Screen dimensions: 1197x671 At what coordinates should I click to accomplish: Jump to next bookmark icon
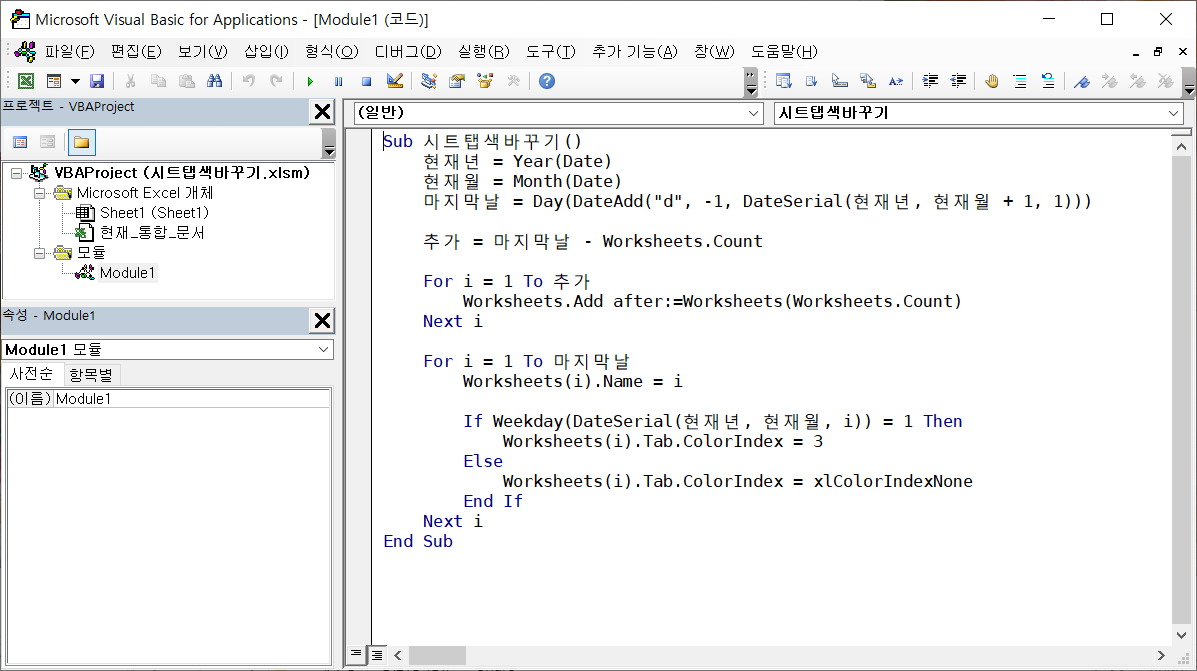pyautogui.click(x=1110, y=81)
